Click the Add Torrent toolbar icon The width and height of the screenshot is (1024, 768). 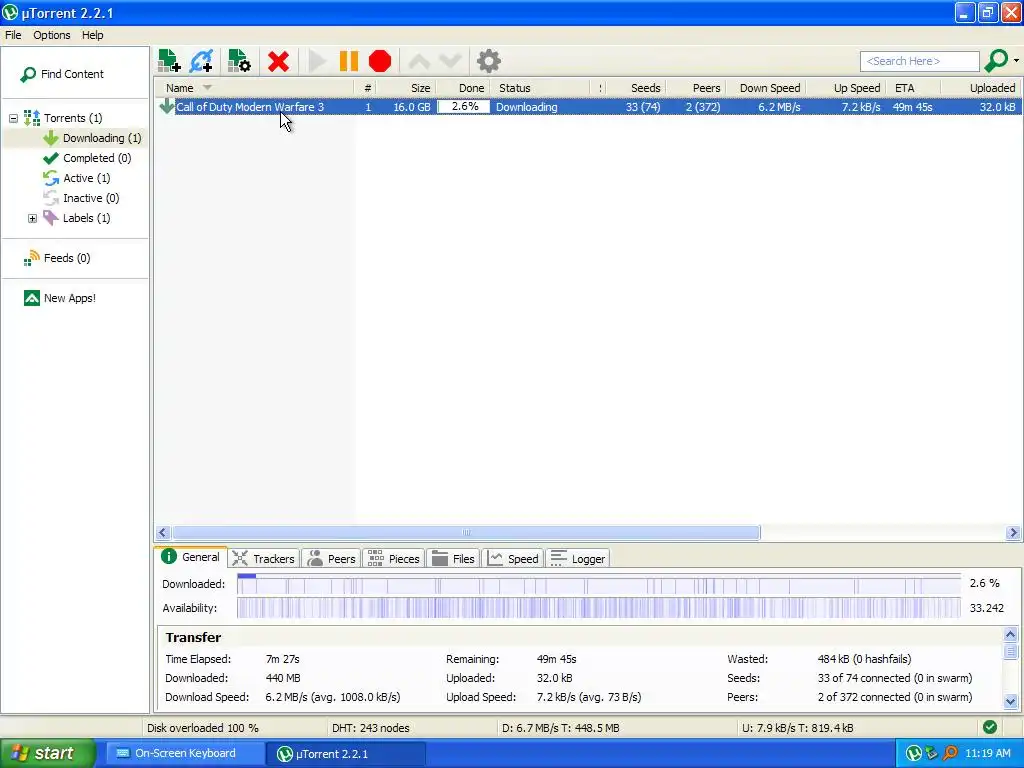tap(169, 61)
